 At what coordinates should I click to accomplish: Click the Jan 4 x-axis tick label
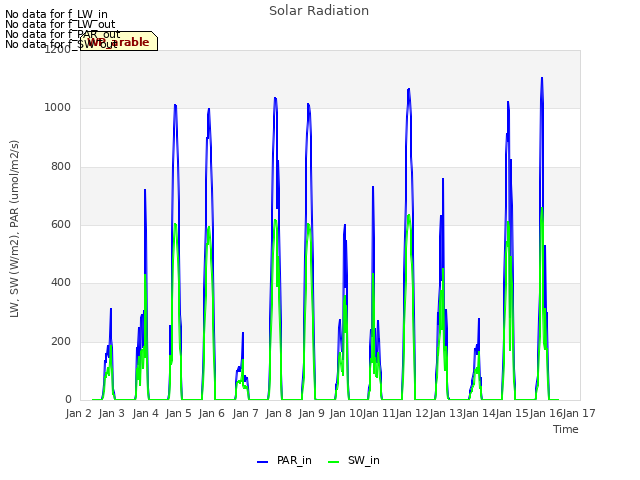tap(145, 413)
